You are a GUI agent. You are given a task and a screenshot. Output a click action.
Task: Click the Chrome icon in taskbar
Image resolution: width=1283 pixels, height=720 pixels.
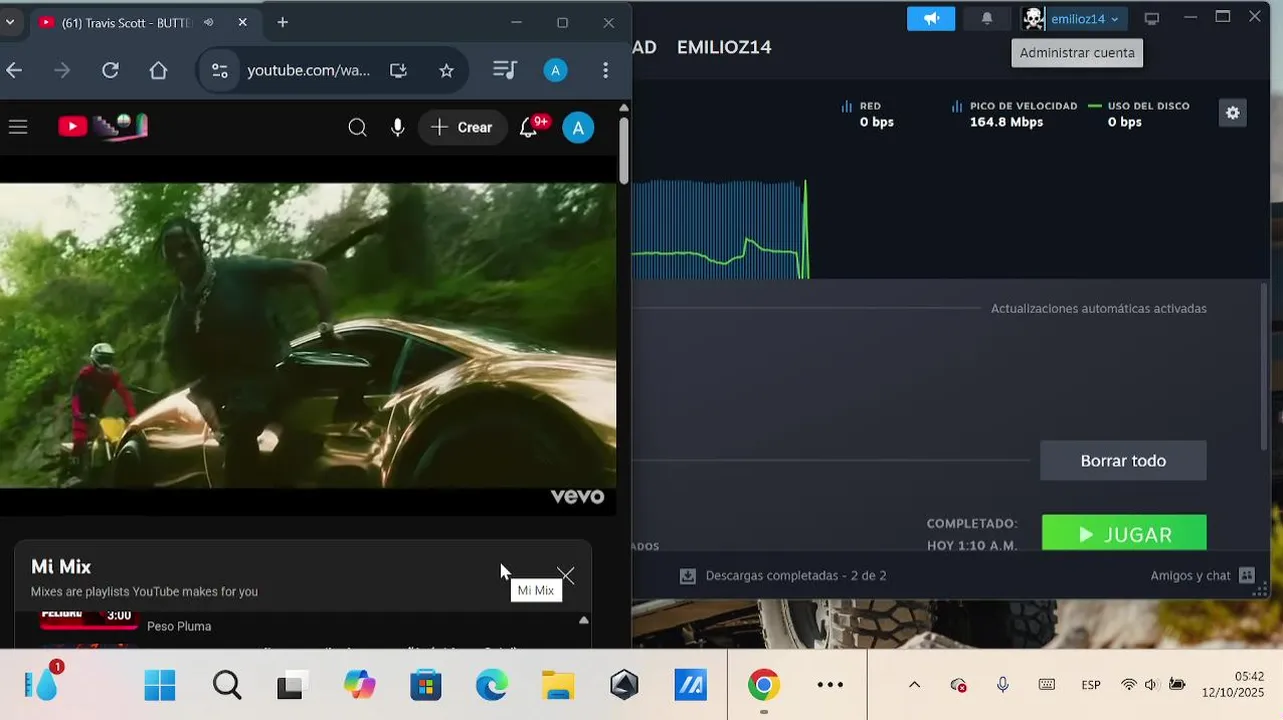pyautogui.click(x=763, y=685)
